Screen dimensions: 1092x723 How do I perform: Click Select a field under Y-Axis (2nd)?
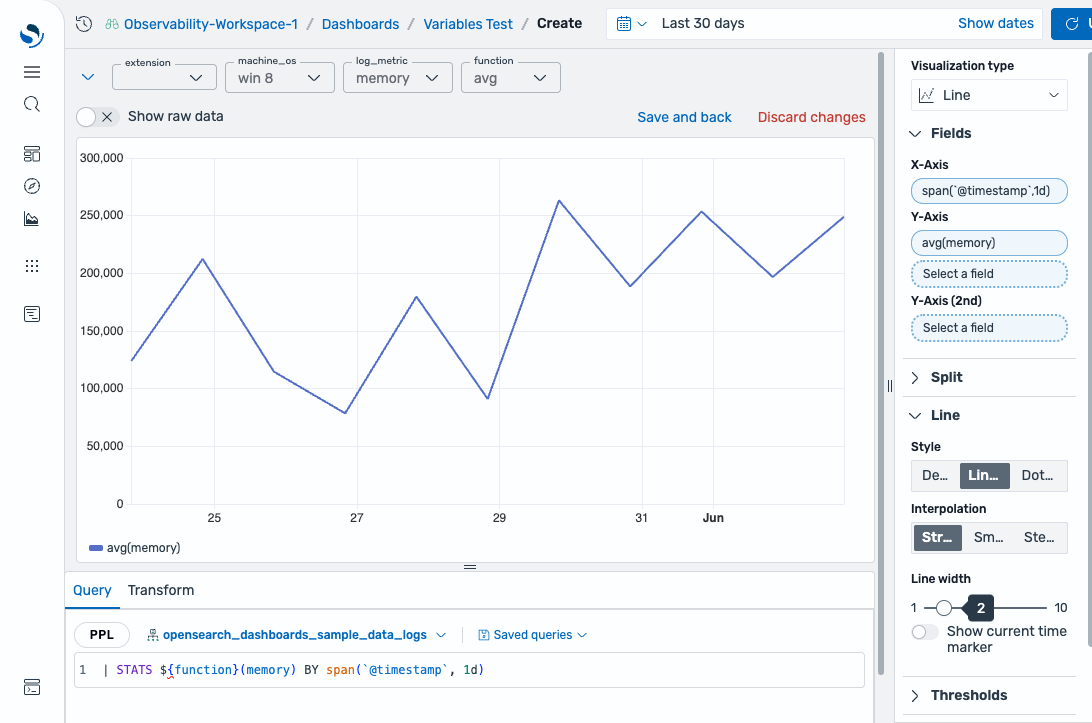[x=989, y=328]
